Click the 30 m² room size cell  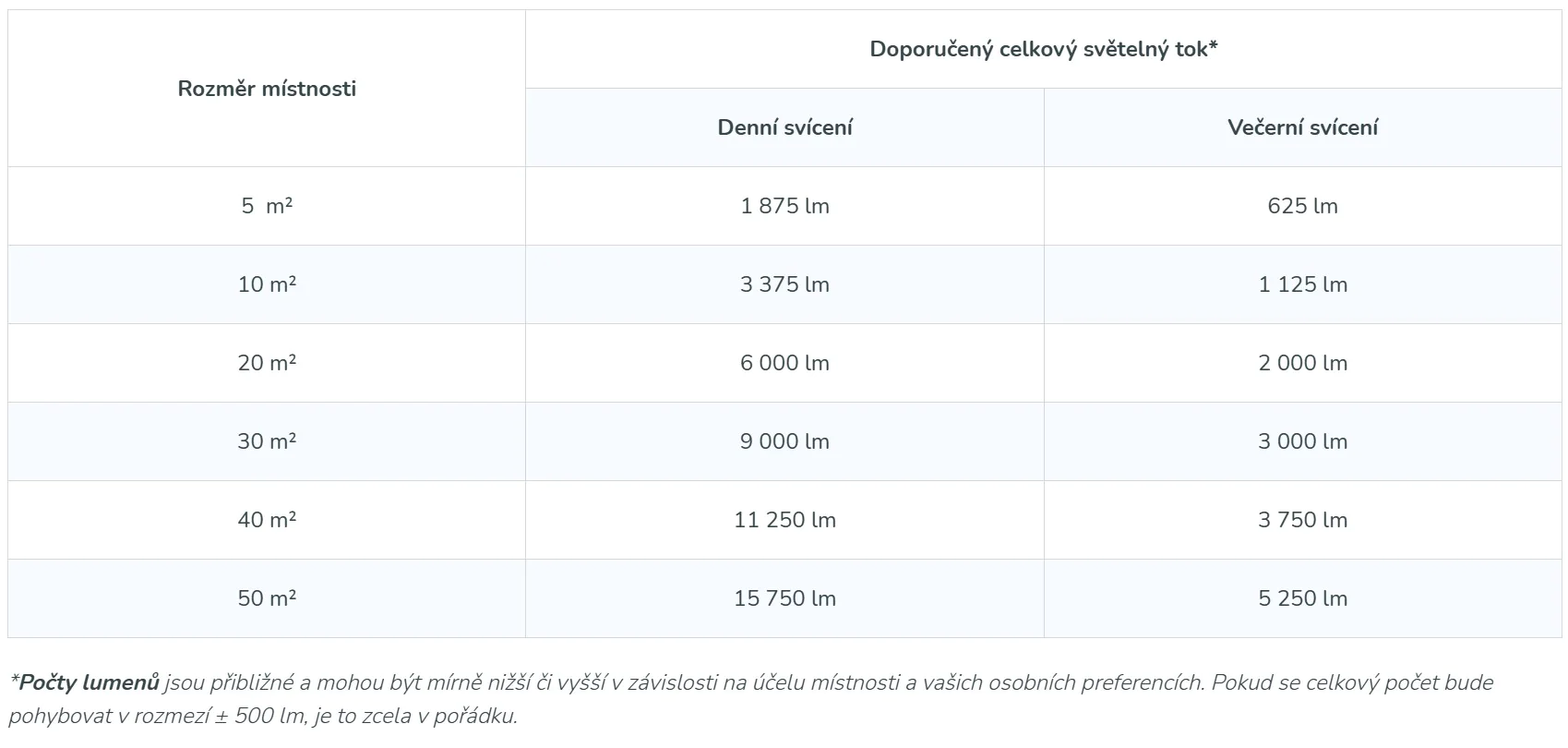pyautogui.click(x=267, y=441)
